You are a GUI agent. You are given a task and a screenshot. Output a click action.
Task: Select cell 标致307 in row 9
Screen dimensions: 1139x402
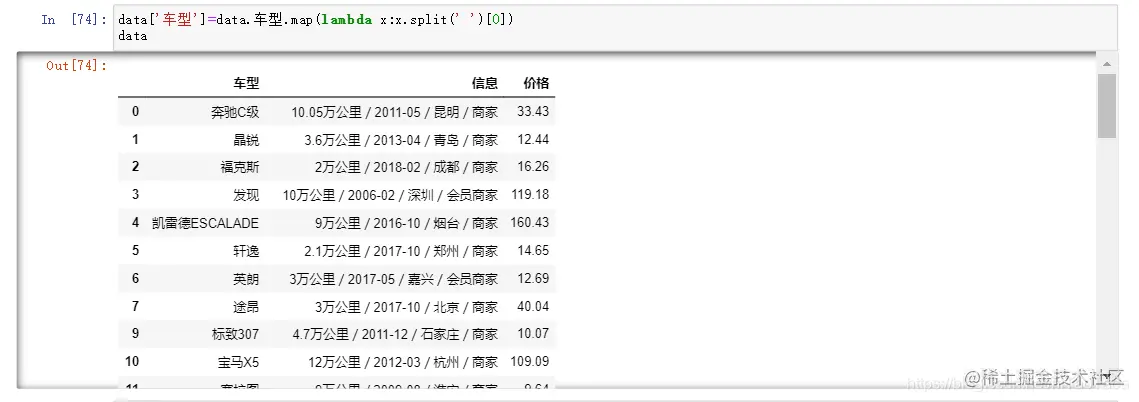coord(235,334)
